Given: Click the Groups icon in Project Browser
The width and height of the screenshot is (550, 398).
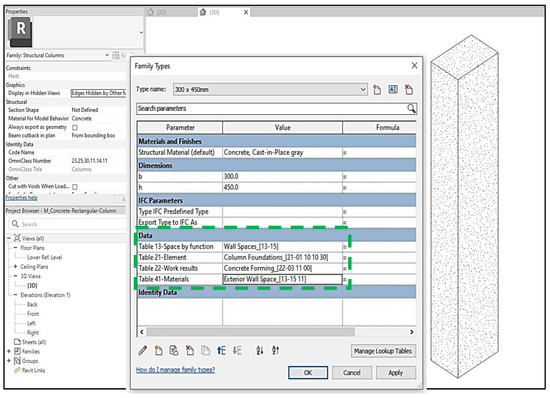Looking at the screenshot, I should pos(17,360).
